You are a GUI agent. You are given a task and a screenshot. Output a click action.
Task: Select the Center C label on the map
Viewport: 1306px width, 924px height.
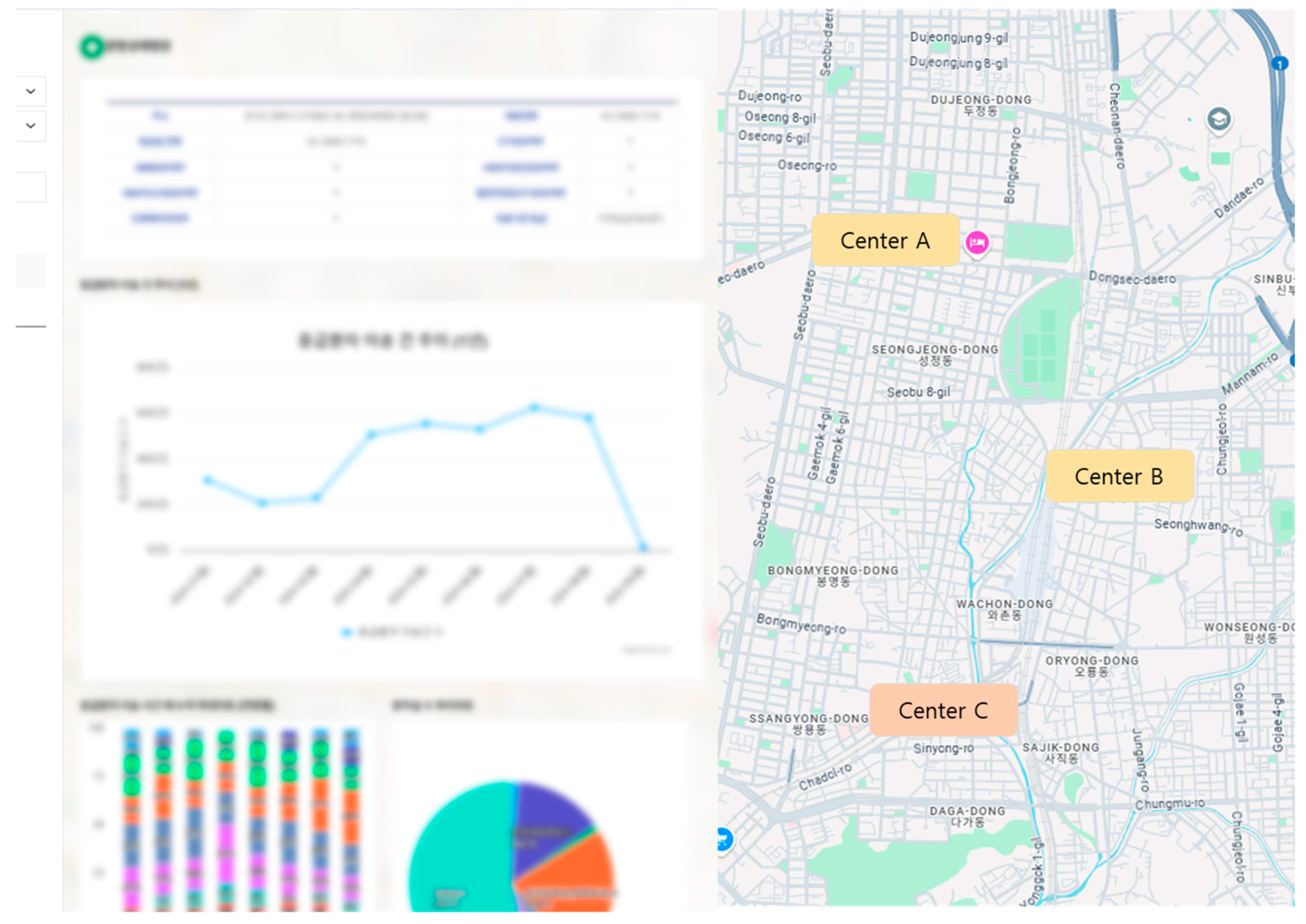coord(943,711)
